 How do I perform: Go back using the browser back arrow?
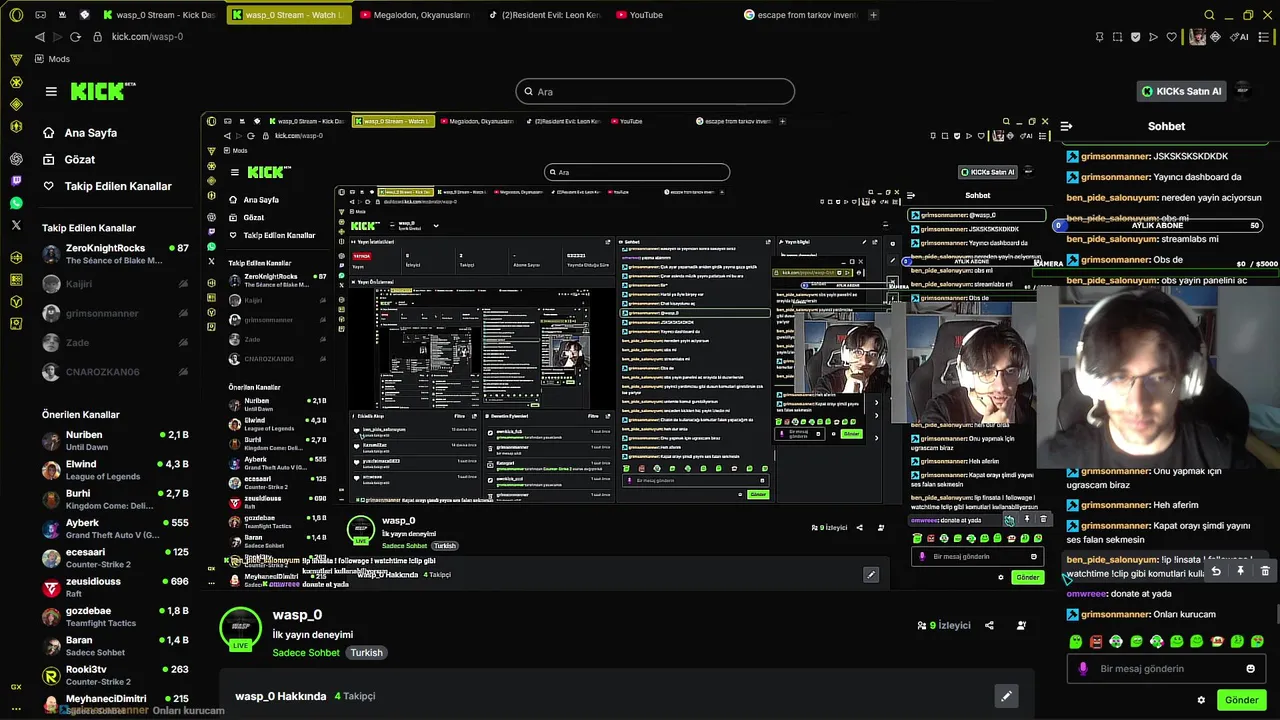pyautogui.click(x=39, y=37)
